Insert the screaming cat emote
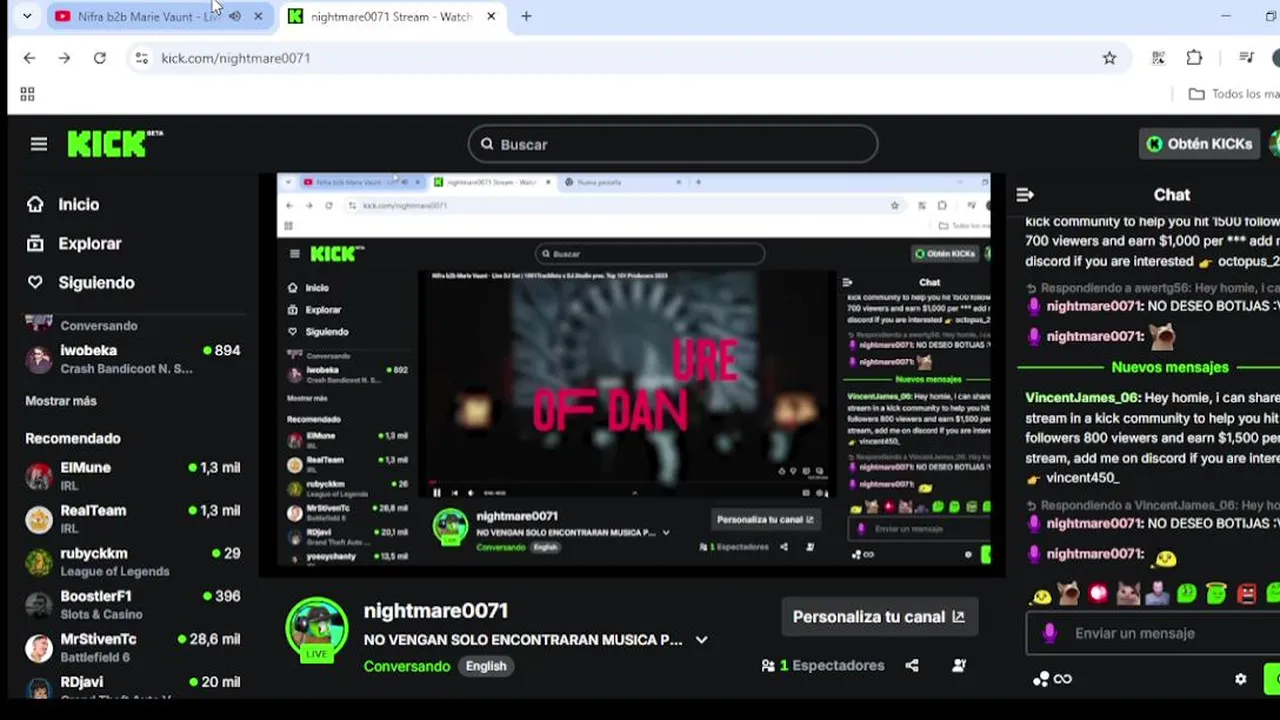This screenshot has width=1280, height=720. click(1069, 594)
